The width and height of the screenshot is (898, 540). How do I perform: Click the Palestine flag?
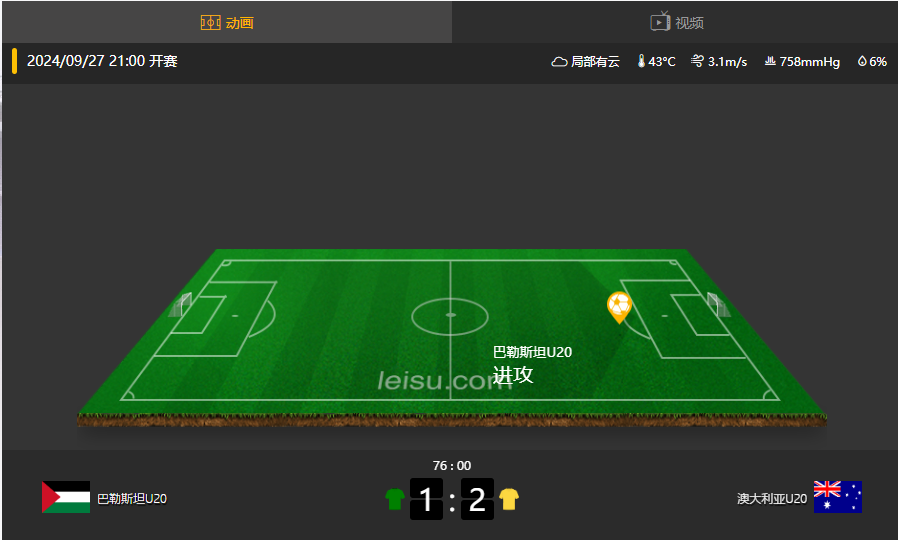coord(66,497)
